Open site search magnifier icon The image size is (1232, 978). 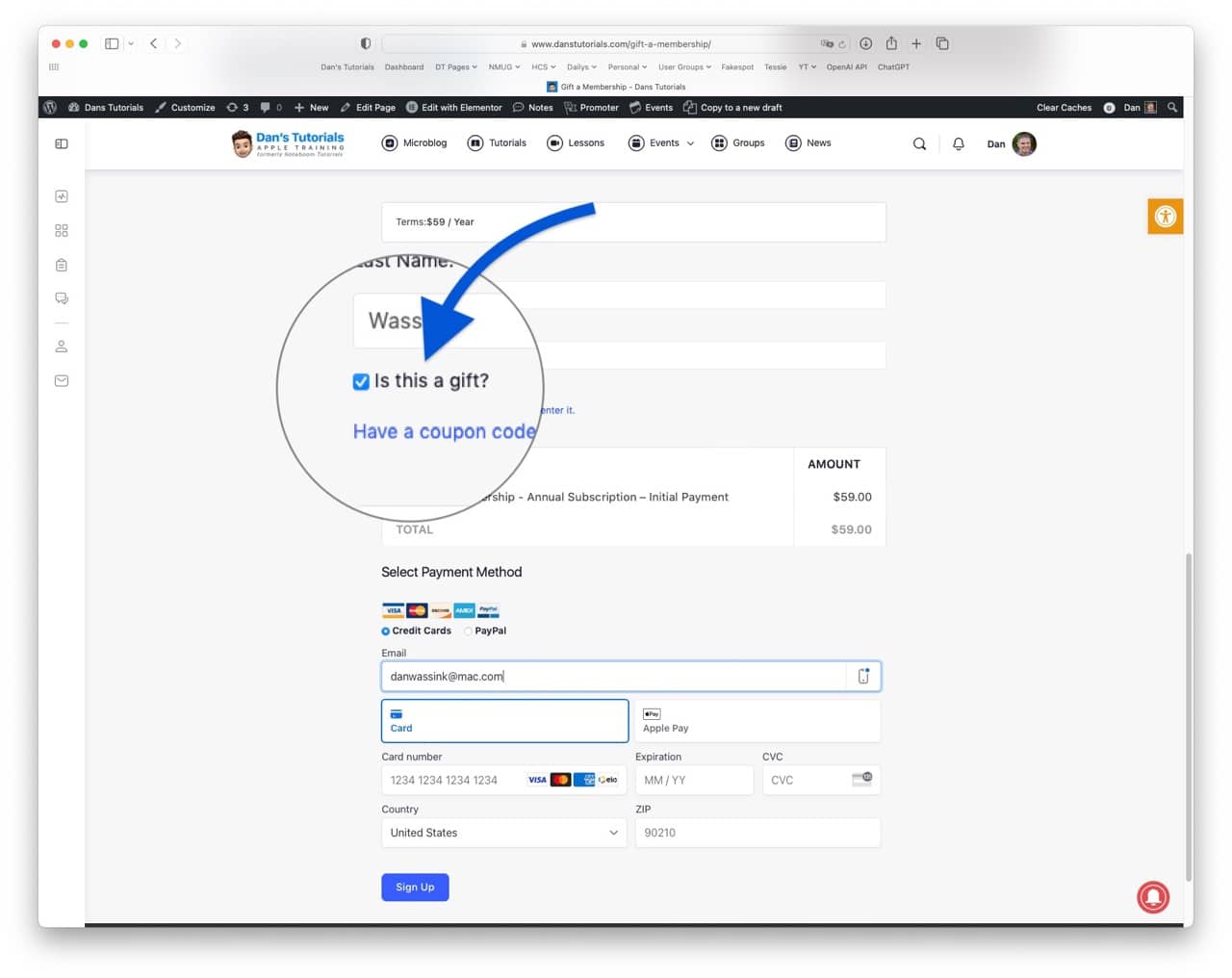(x=919, y=144)
